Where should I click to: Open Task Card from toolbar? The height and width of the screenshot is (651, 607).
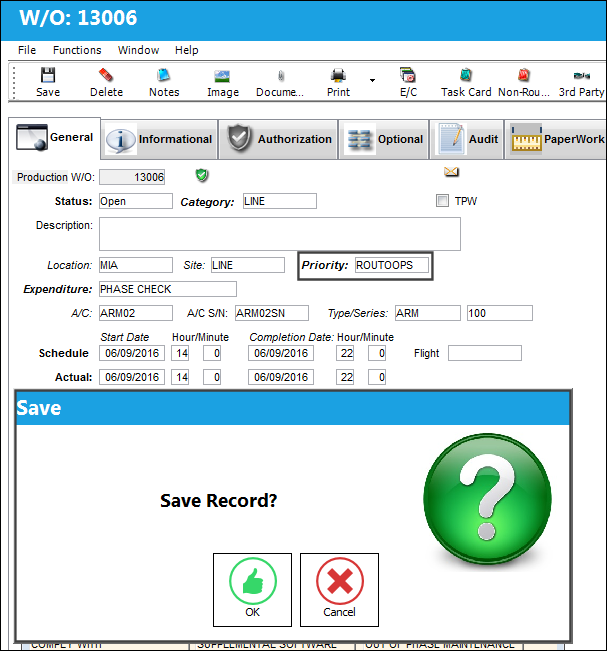(466, 76)
